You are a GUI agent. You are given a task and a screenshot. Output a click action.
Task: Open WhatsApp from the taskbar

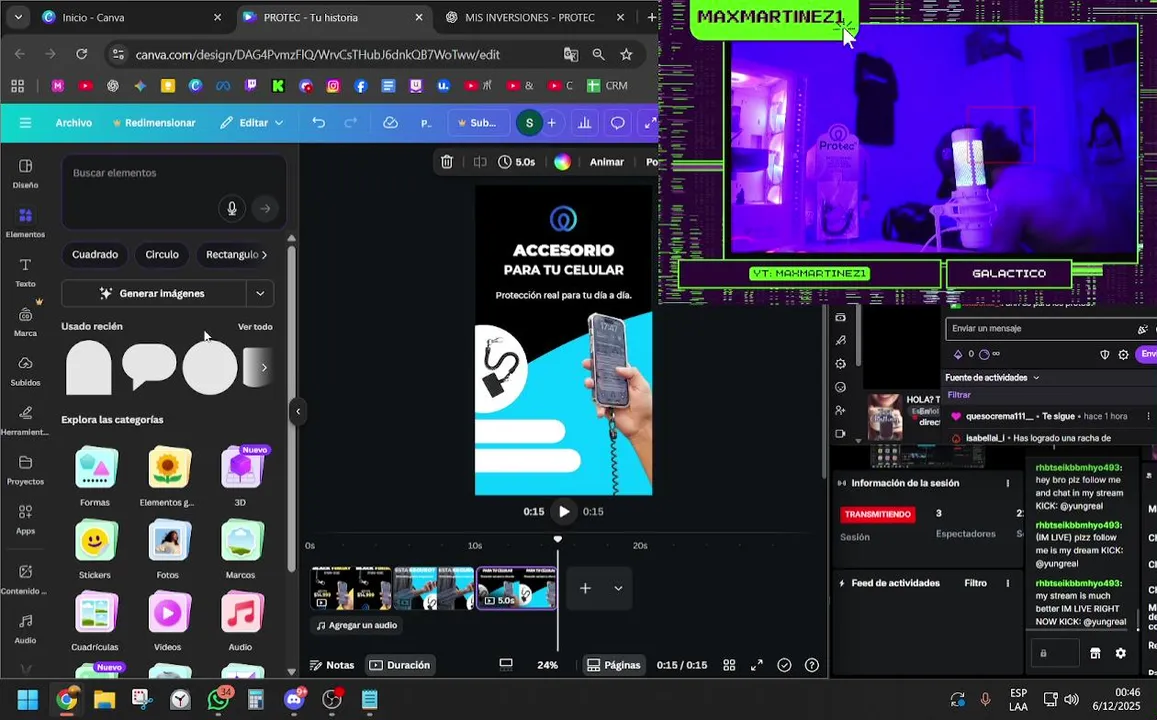pos(218,698)
